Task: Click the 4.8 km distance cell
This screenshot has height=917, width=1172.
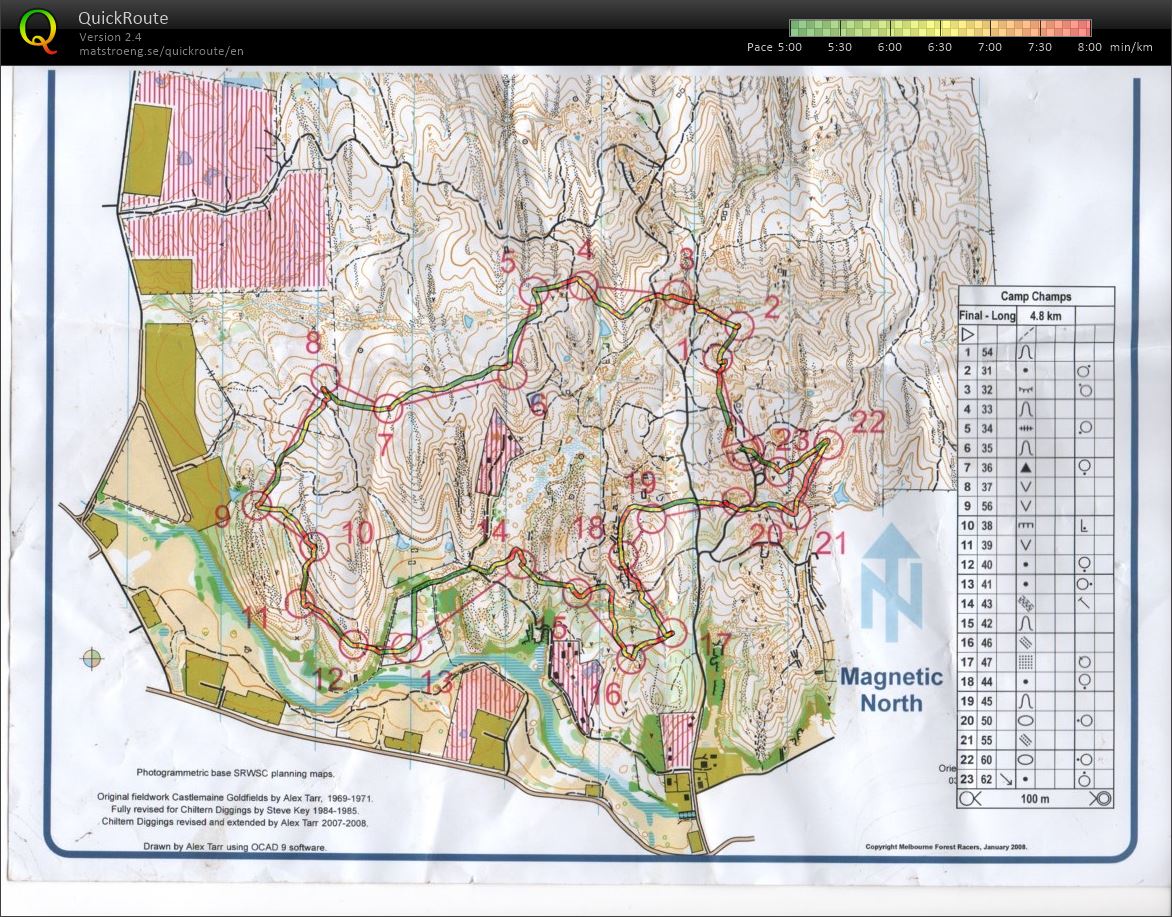Action: (x=1044, y=314)
